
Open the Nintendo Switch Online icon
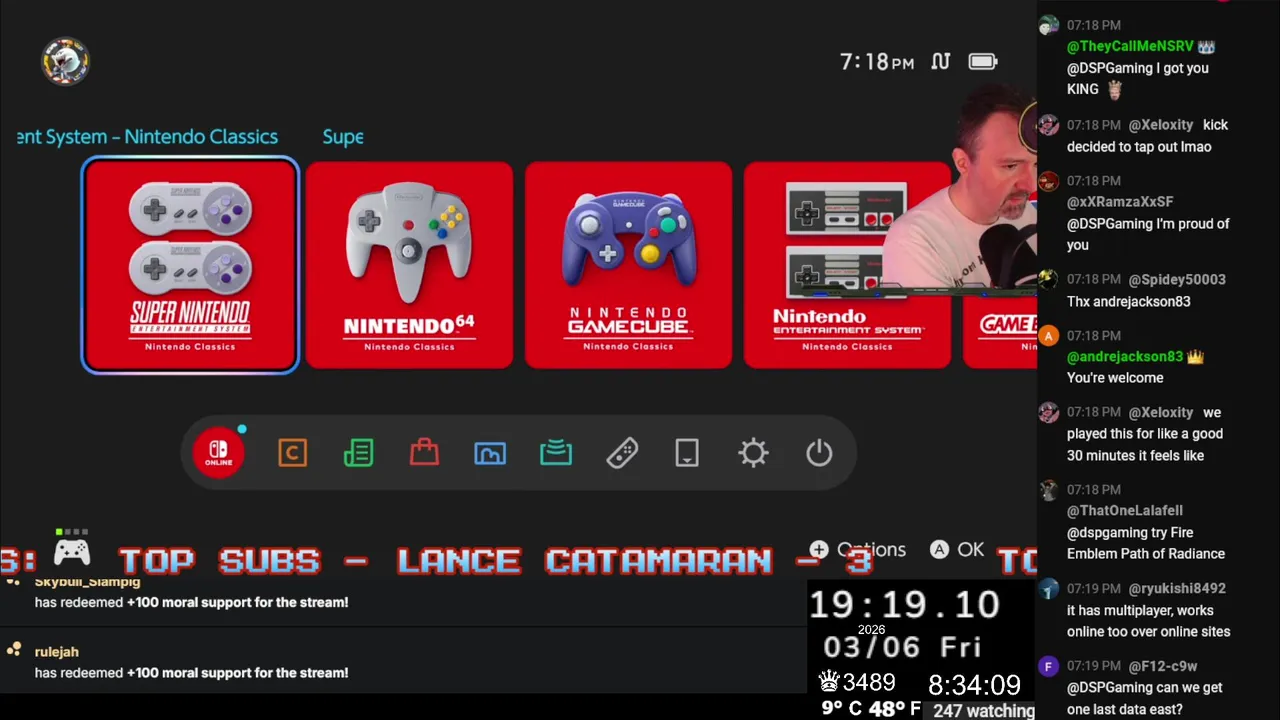pos(219,454)
